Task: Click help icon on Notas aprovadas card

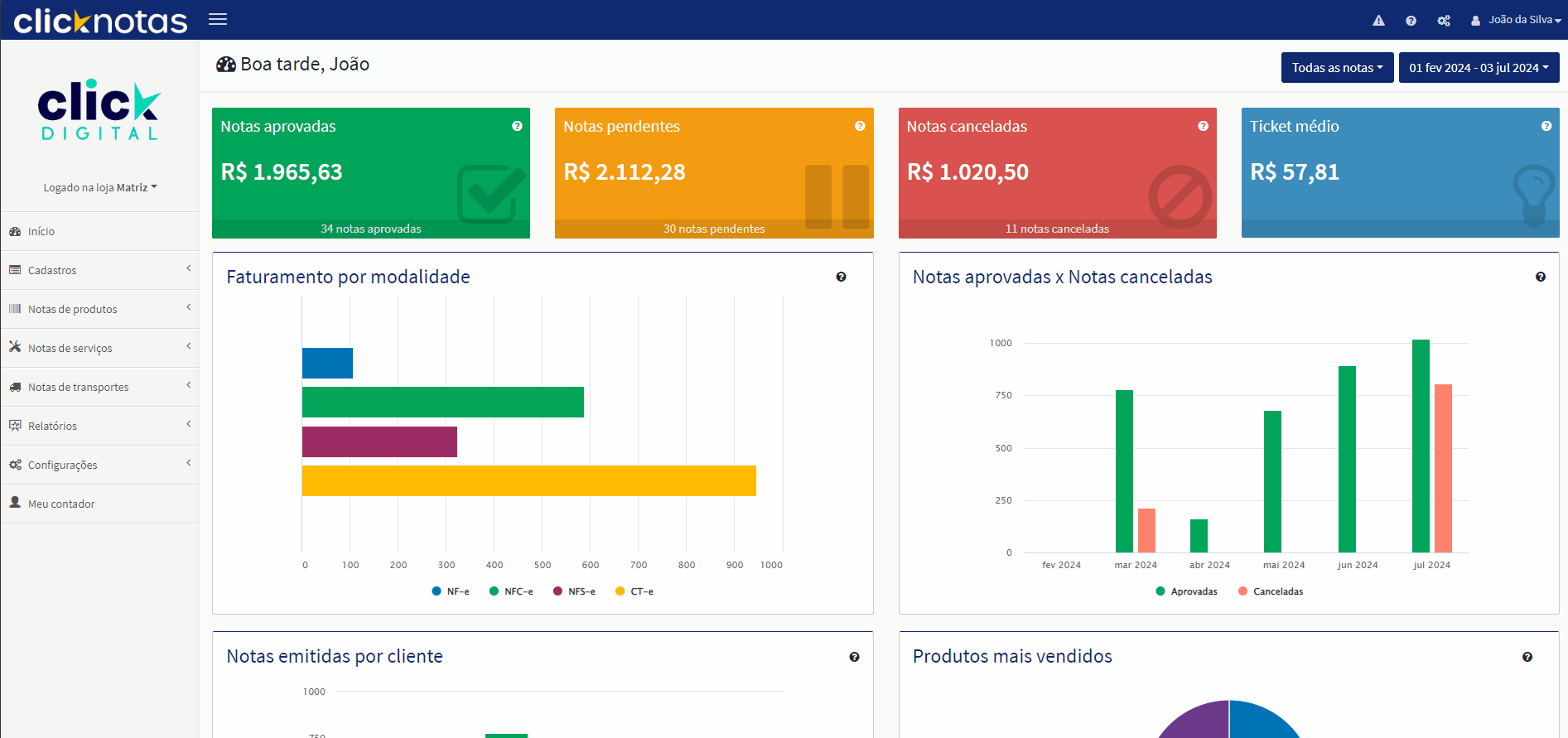Action: tap(517, 126)
